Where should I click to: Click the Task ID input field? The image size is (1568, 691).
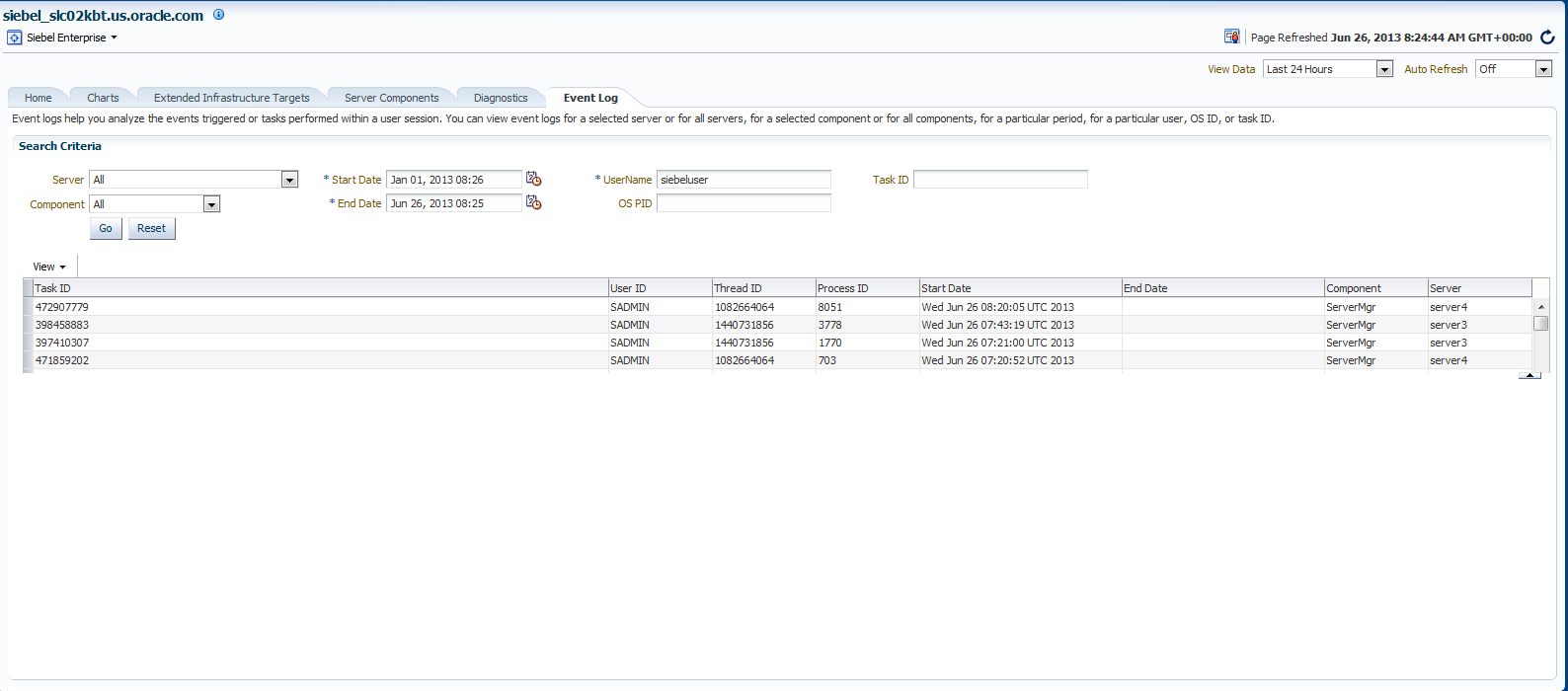click(x=1000, y=180)
